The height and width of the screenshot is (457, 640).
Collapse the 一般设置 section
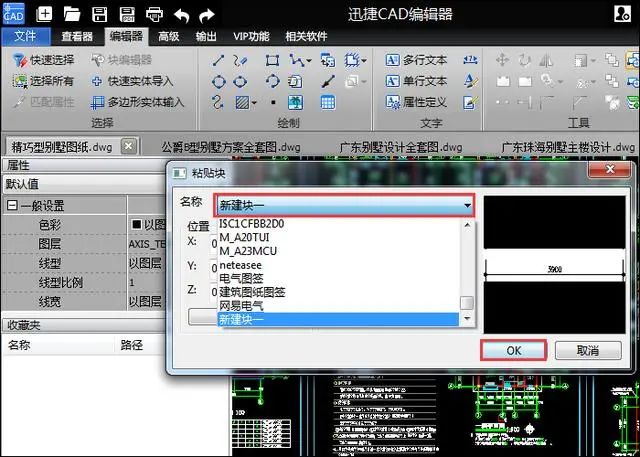click(12, 205)
